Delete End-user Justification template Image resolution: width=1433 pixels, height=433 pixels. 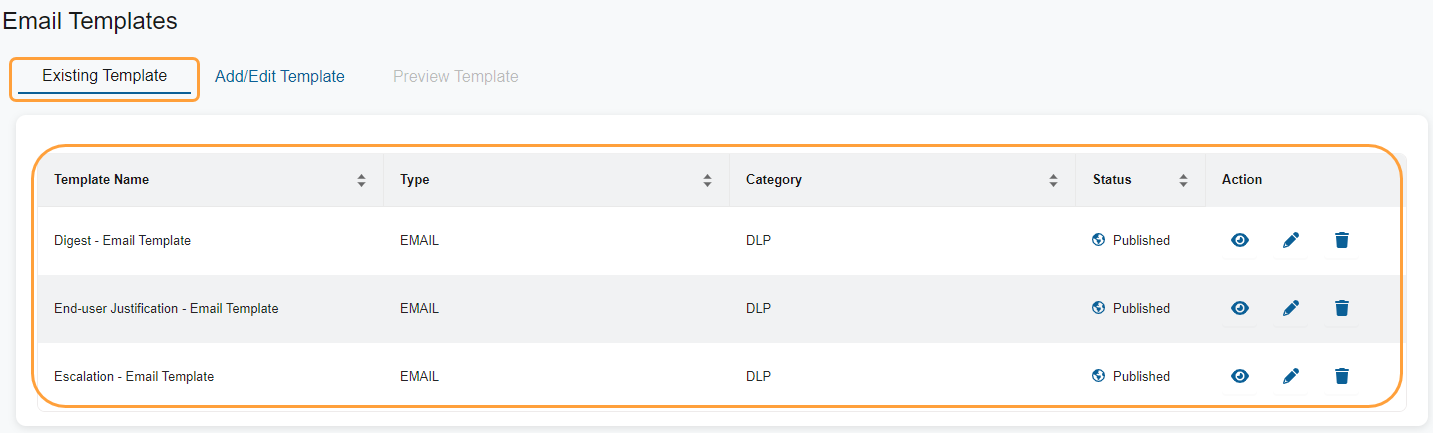coord(1342,308)
